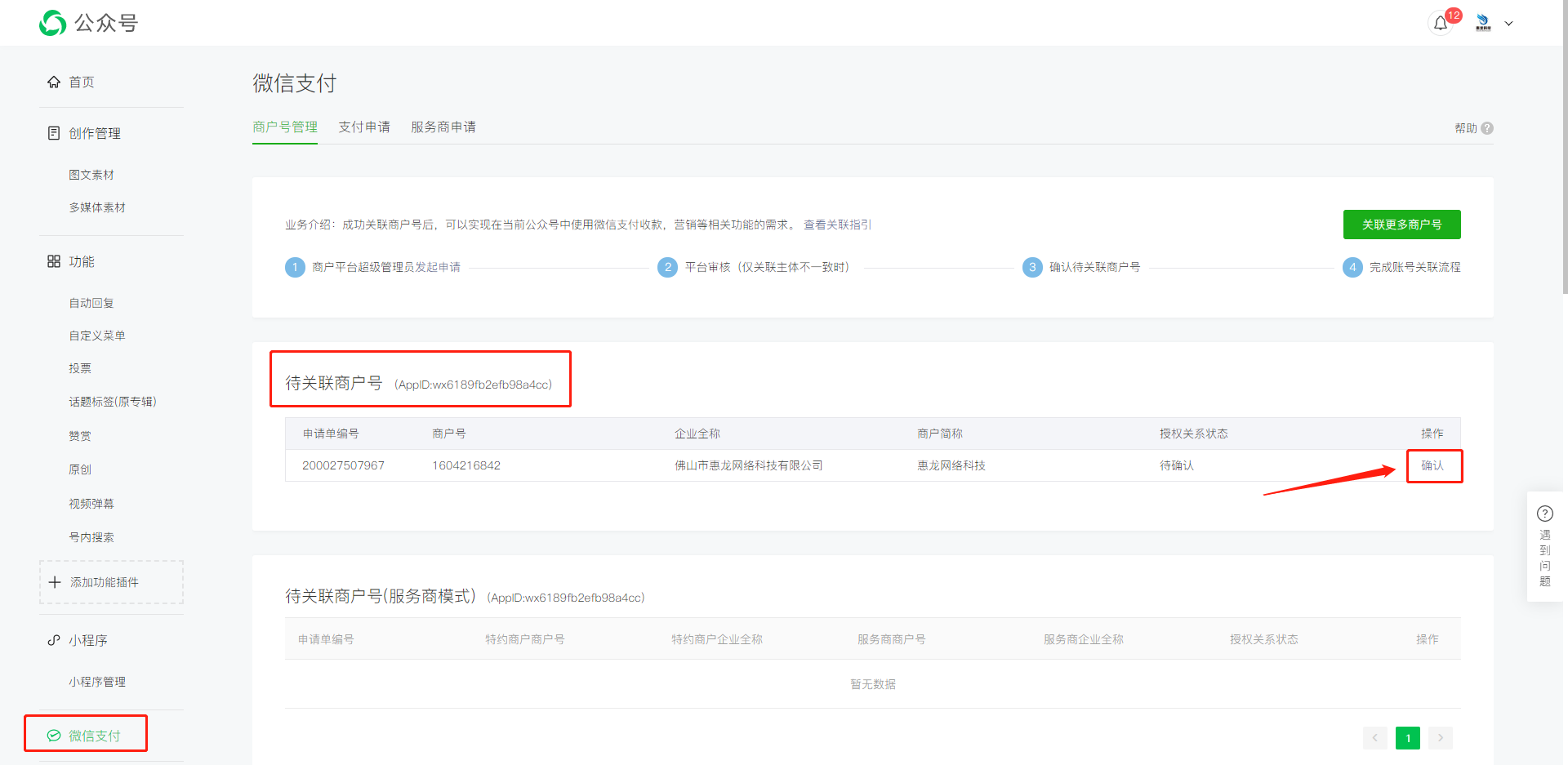
Task: Open 遇到问题 floating help panel
Action: tap(1545, 547)
